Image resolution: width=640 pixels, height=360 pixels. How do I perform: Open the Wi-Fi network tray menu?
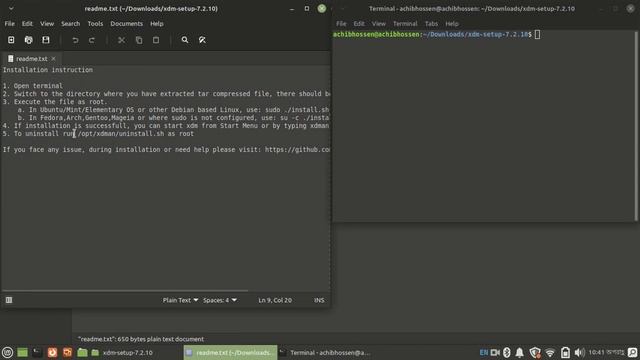point(550,352)
